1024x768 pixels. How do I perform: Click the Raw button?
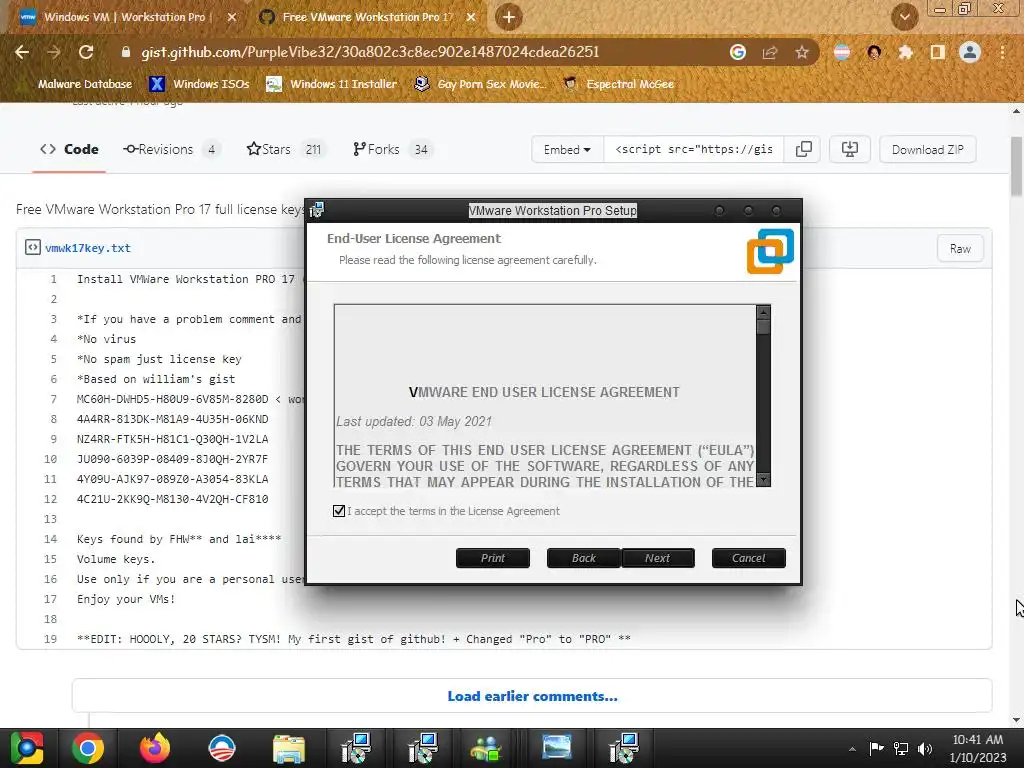(x=960, y=248)
